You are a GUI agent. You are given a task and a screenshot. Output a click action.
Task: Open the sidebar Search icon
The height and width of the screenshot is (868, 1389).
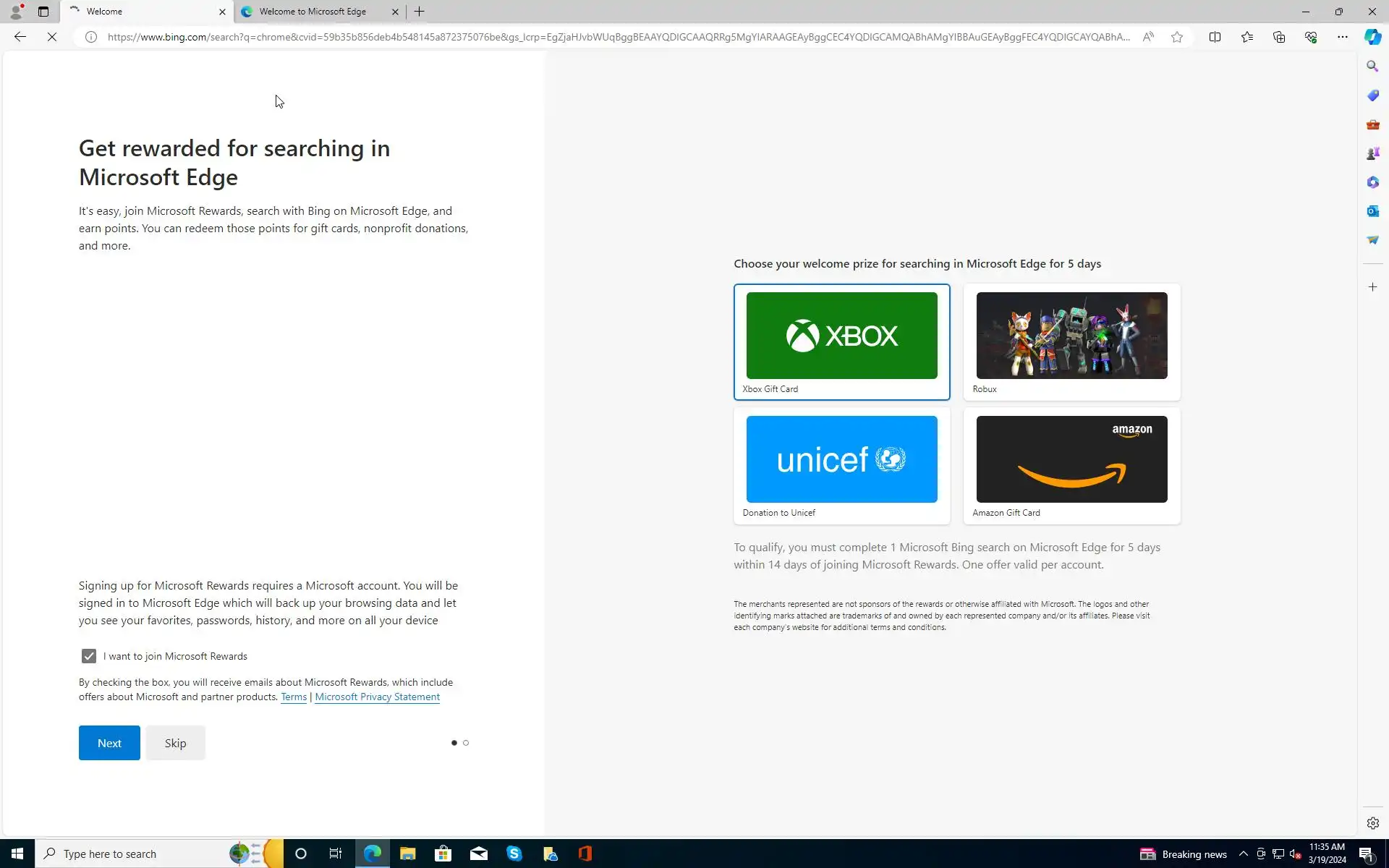tap(1372, 67)
